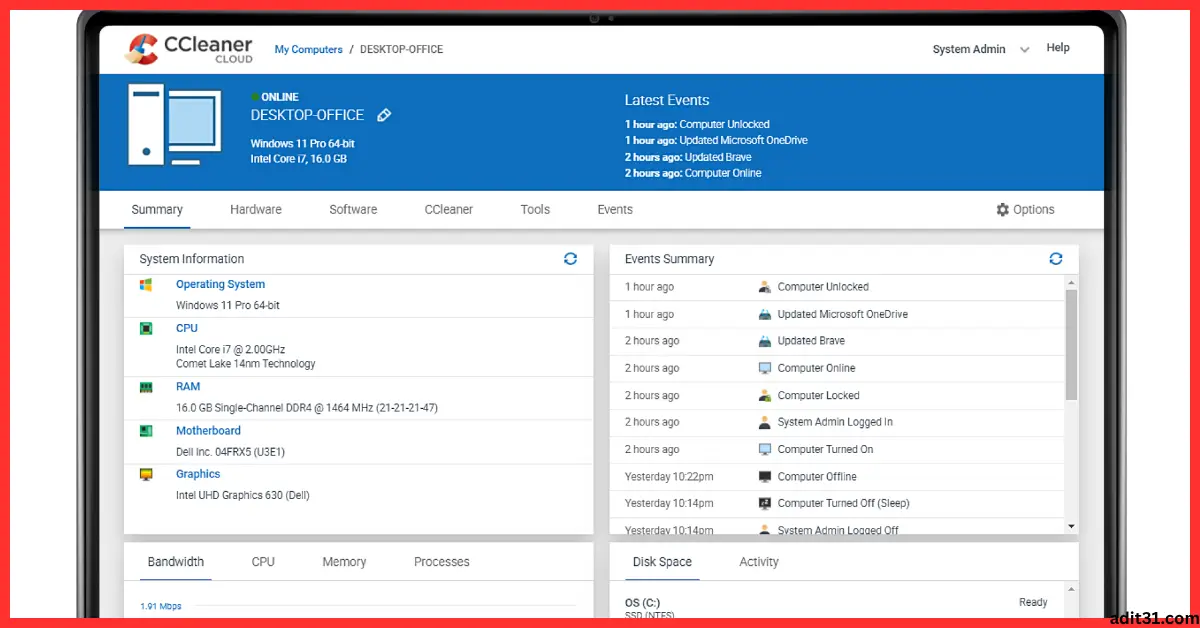Screen dimensions: 1200x628
Task: Open the CCleaner tab
Action: click(x=449, y=210)
